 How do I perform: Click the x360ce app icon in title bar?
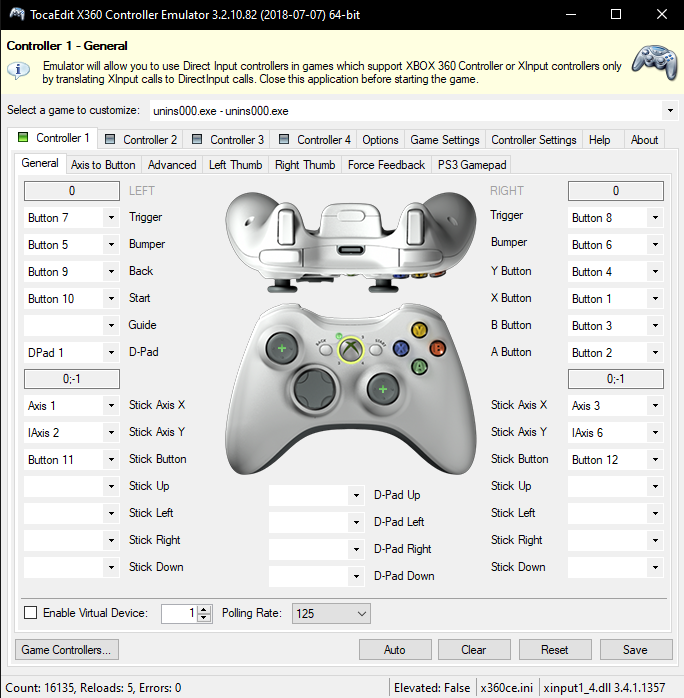16,14
